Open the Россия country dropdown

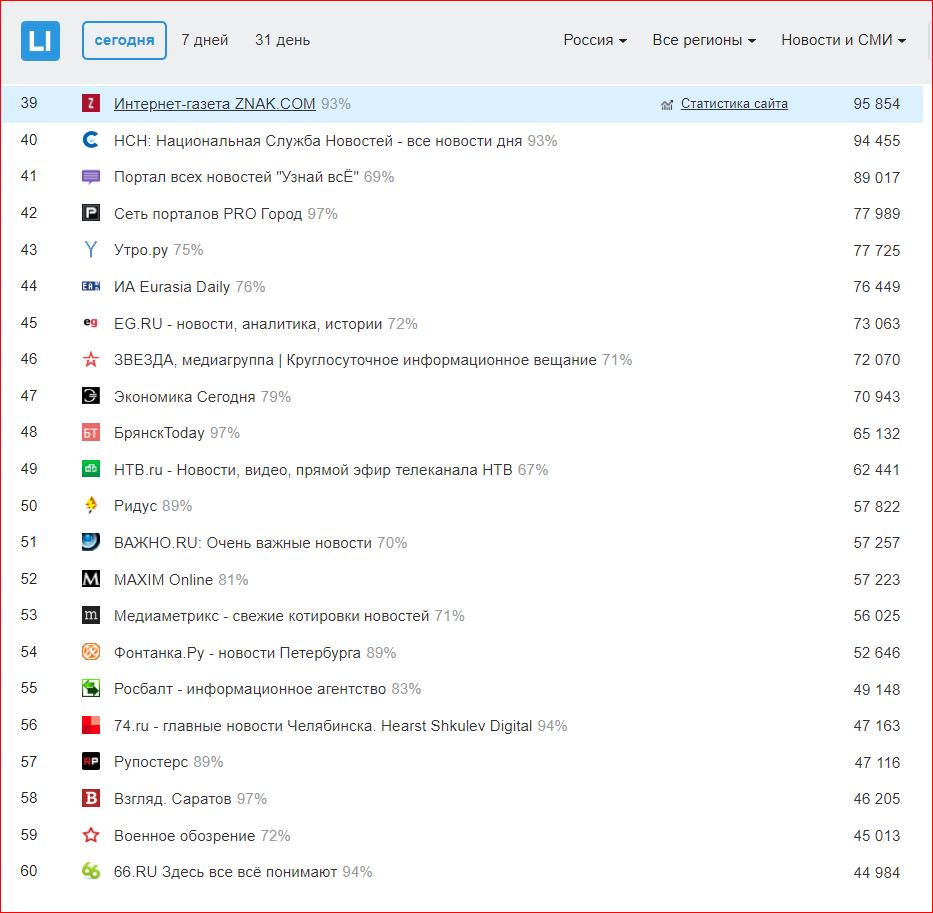coord(595,41)
